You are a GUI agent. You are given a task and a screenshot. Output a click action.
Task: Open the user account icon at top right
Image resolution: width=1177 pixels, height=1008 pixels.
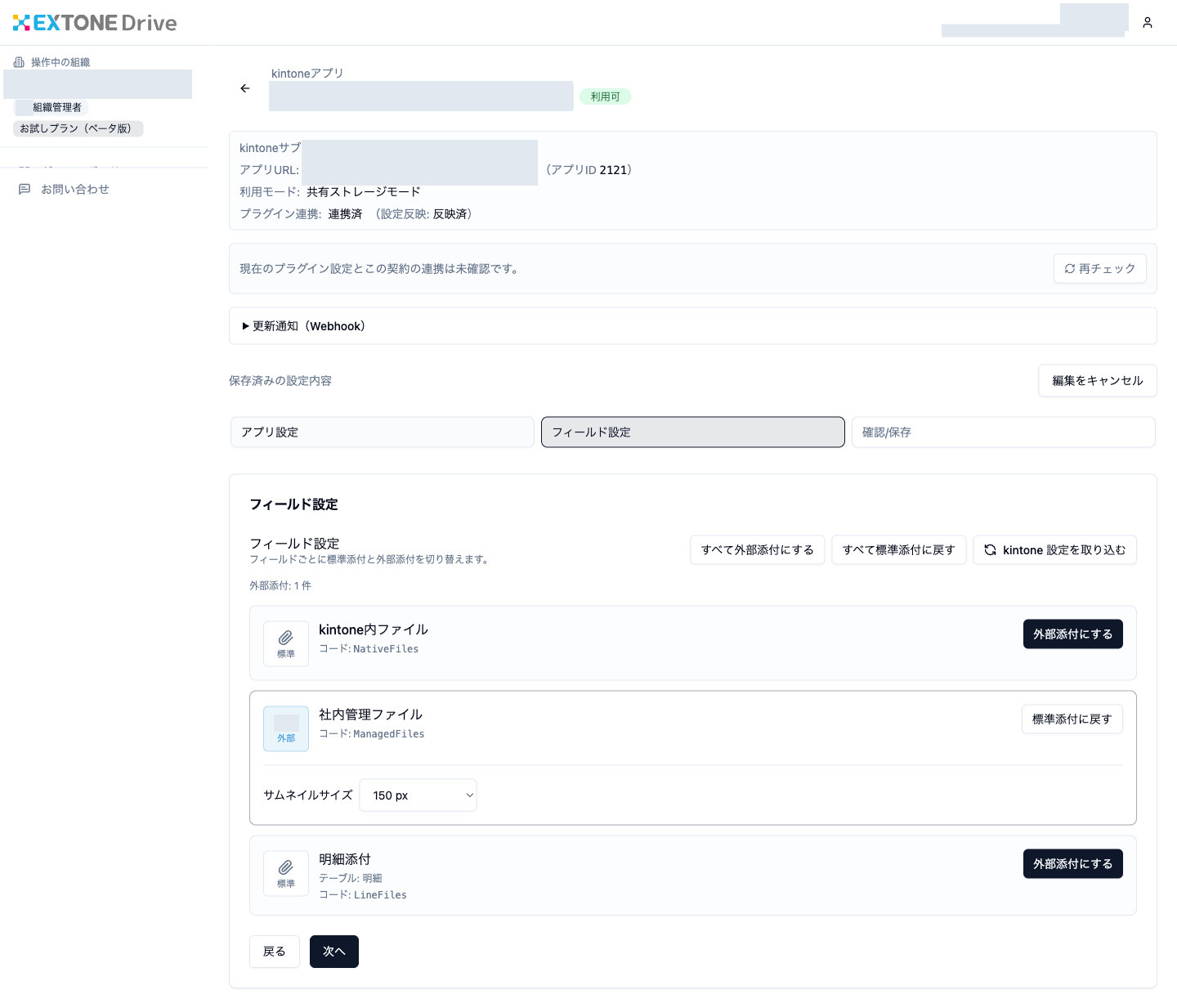[x=1148, y=23]
